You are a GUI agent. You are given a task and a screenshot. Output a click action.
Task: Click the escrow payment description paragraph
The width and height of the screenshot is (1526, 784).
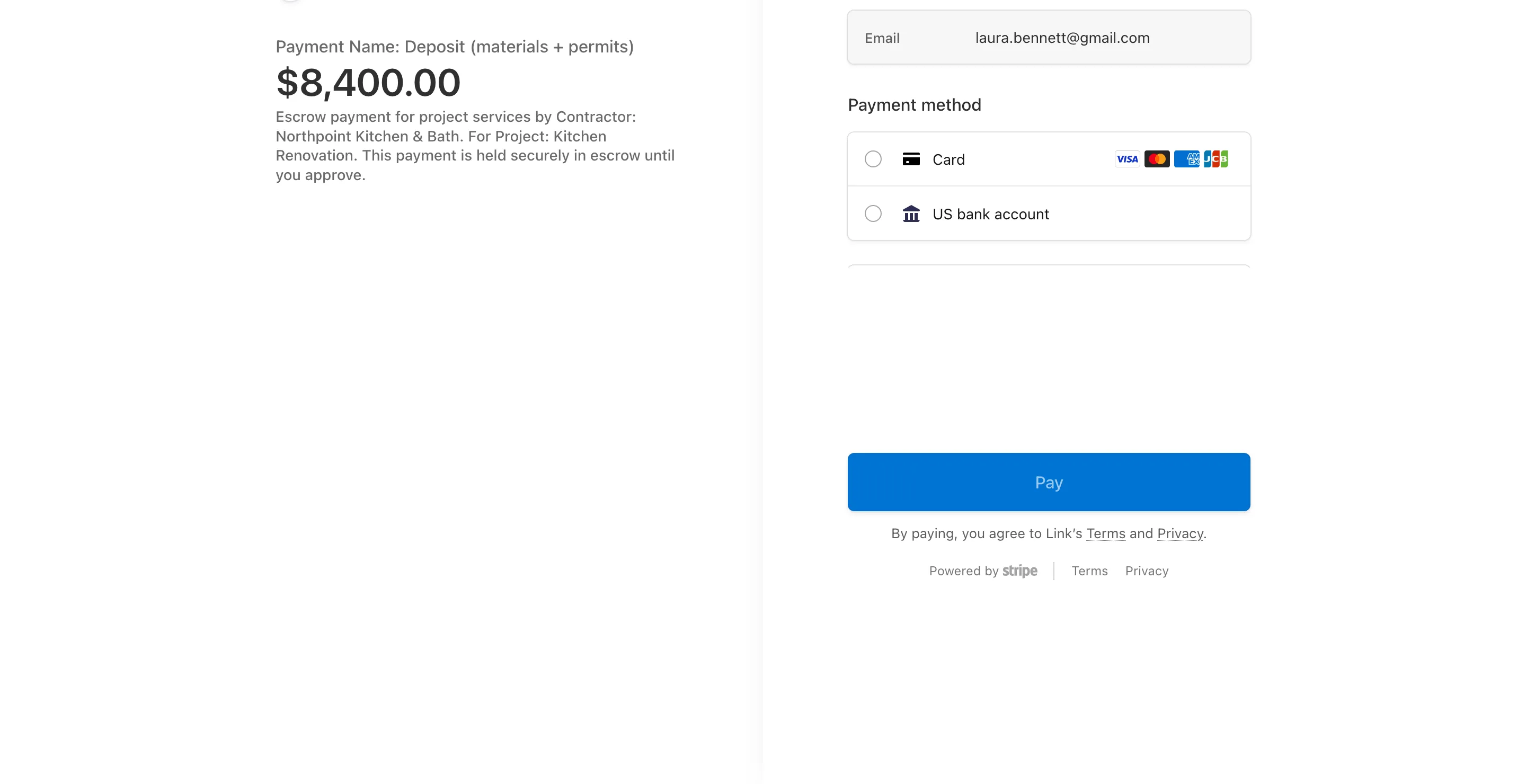(x=475, y=146)
